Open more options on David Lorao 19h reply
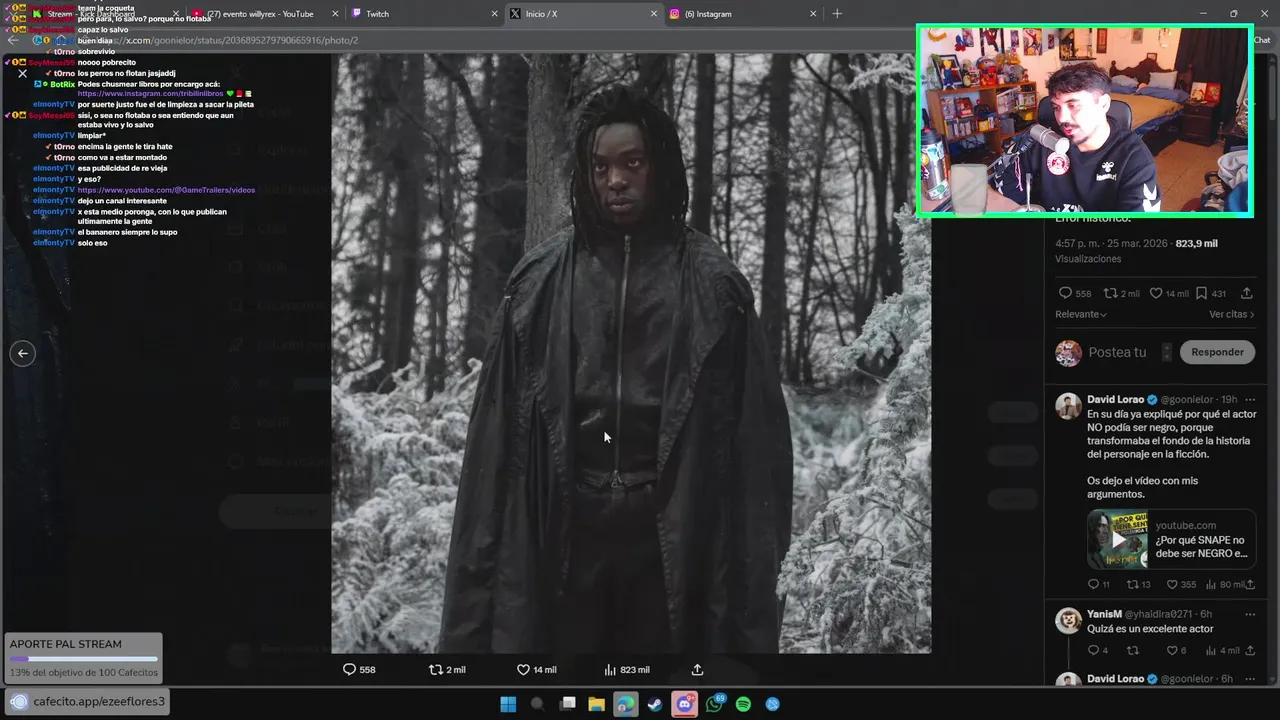 (x=1250, y=399)
